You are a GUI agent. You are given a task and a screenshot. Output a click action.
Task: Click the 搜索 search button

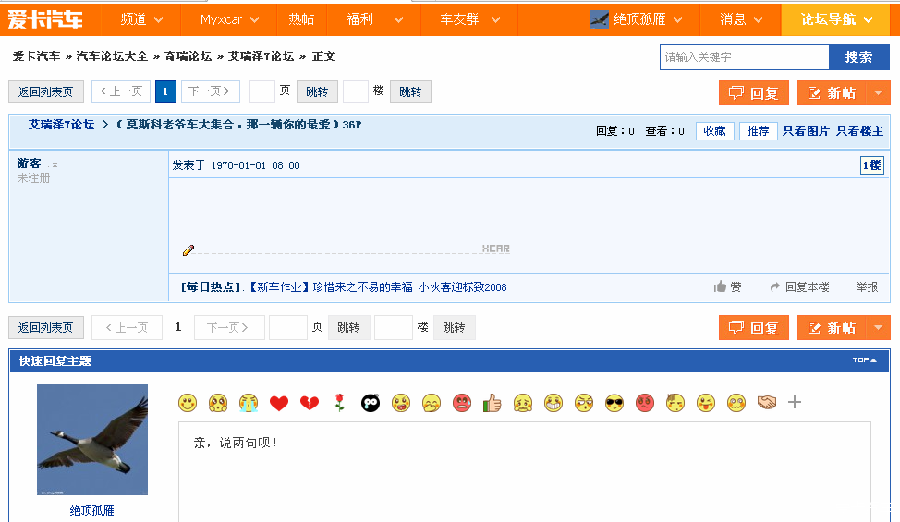click(x=859, y=57)
